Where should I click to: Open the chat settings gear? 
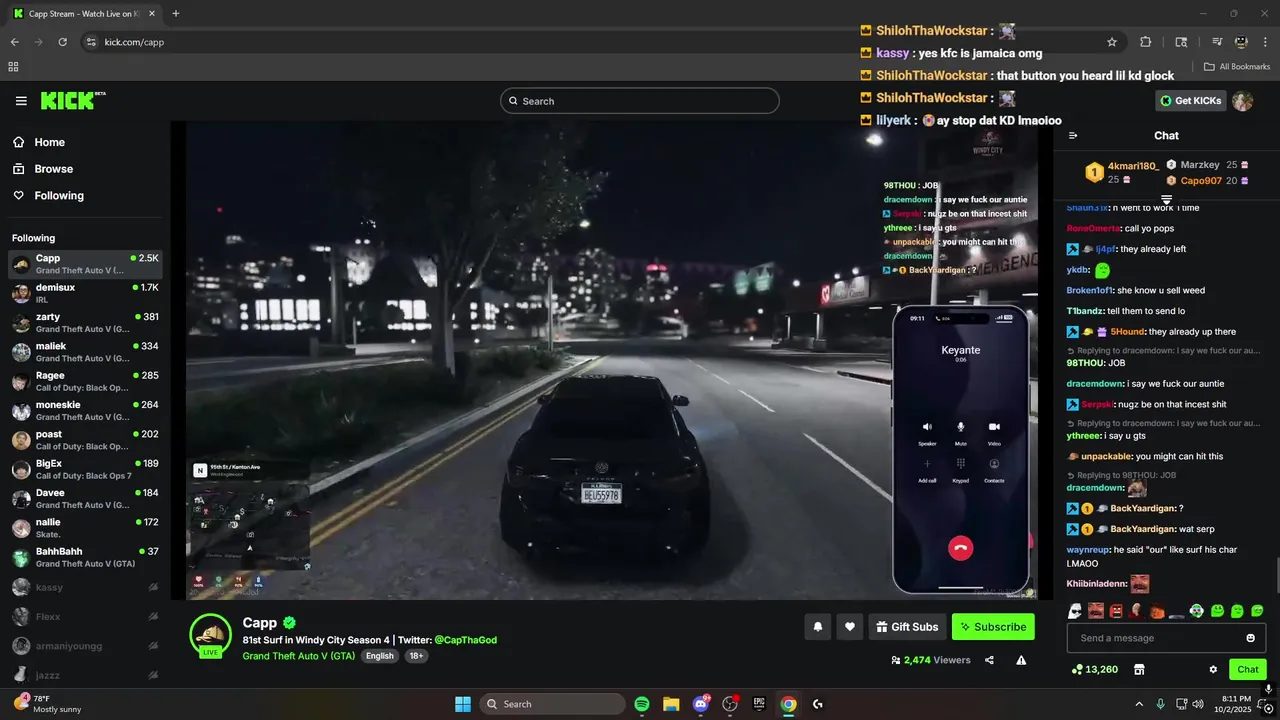click(1213, 669)
